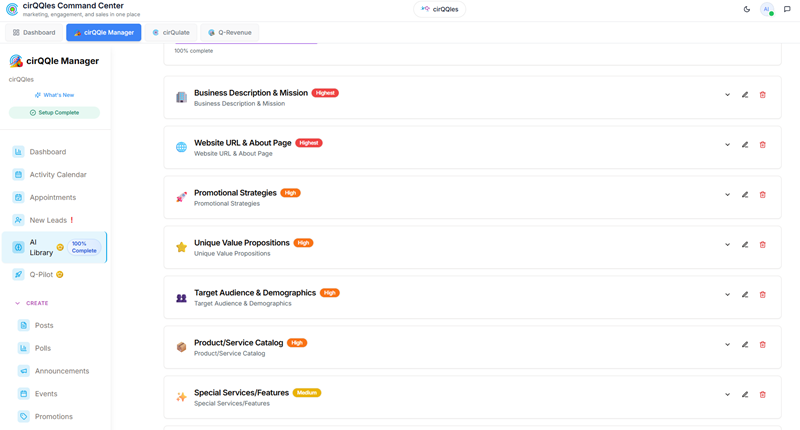Delete Promotional Strategies entry
Screen dimensions: 800x430
[x=763, y=195]
